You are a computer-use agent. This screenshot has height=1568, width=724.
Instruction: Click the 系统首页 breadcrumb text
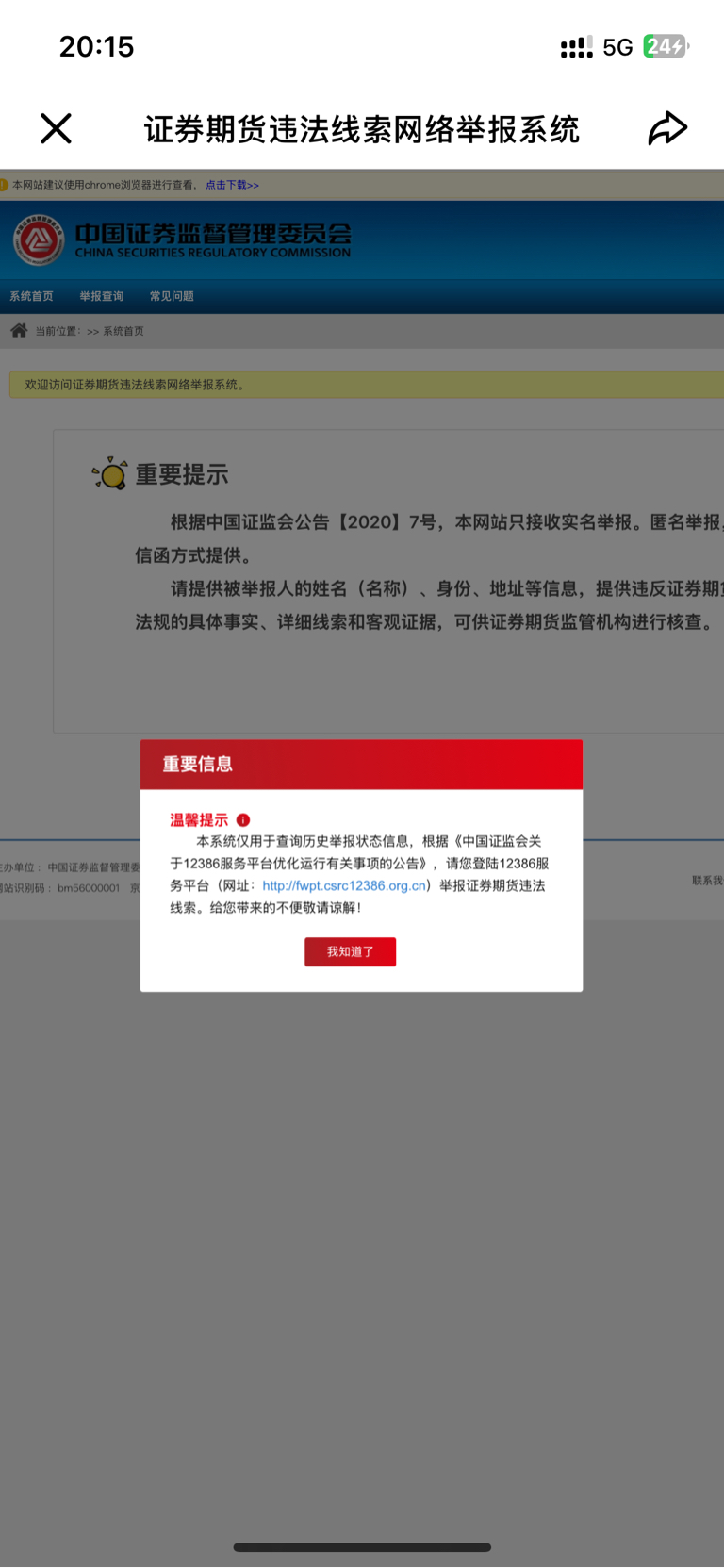coord(123,331)
